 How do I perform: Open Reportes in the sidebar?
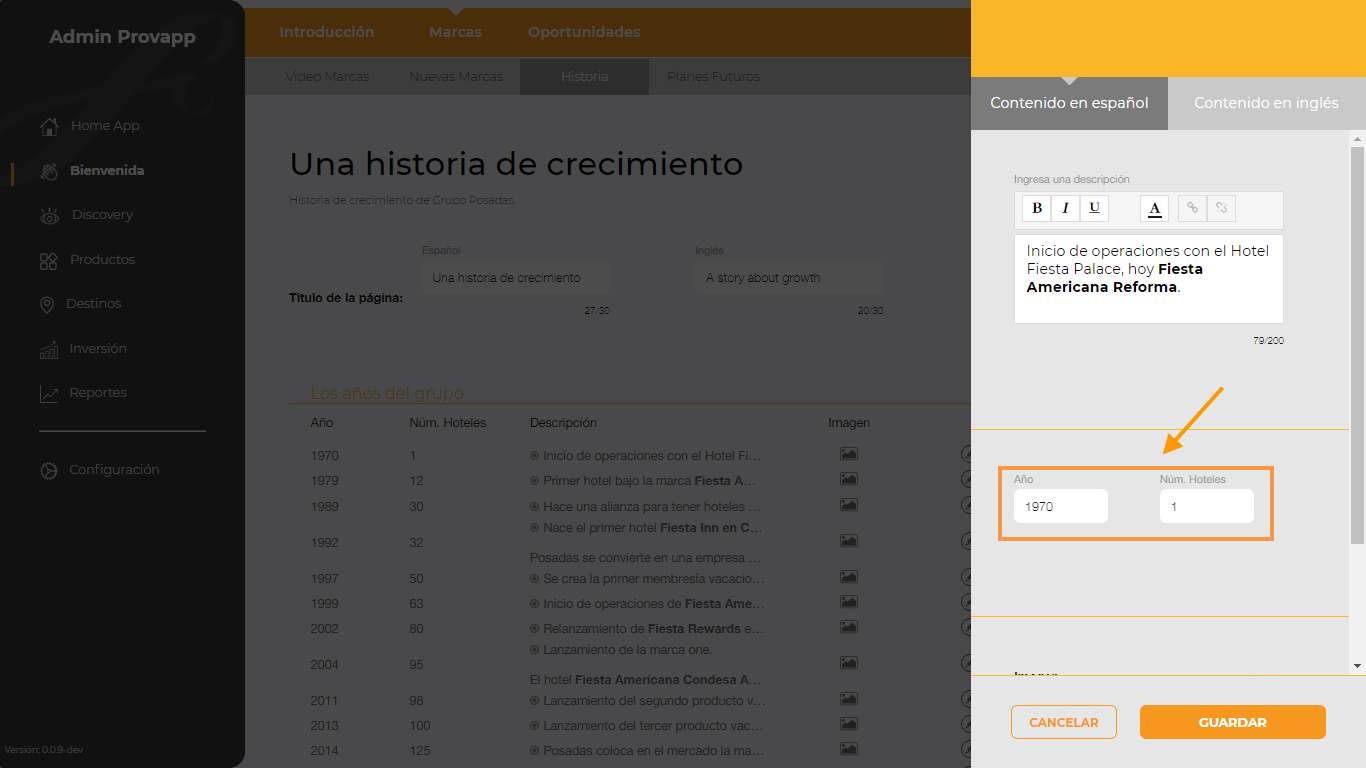[x=83, y=393]
